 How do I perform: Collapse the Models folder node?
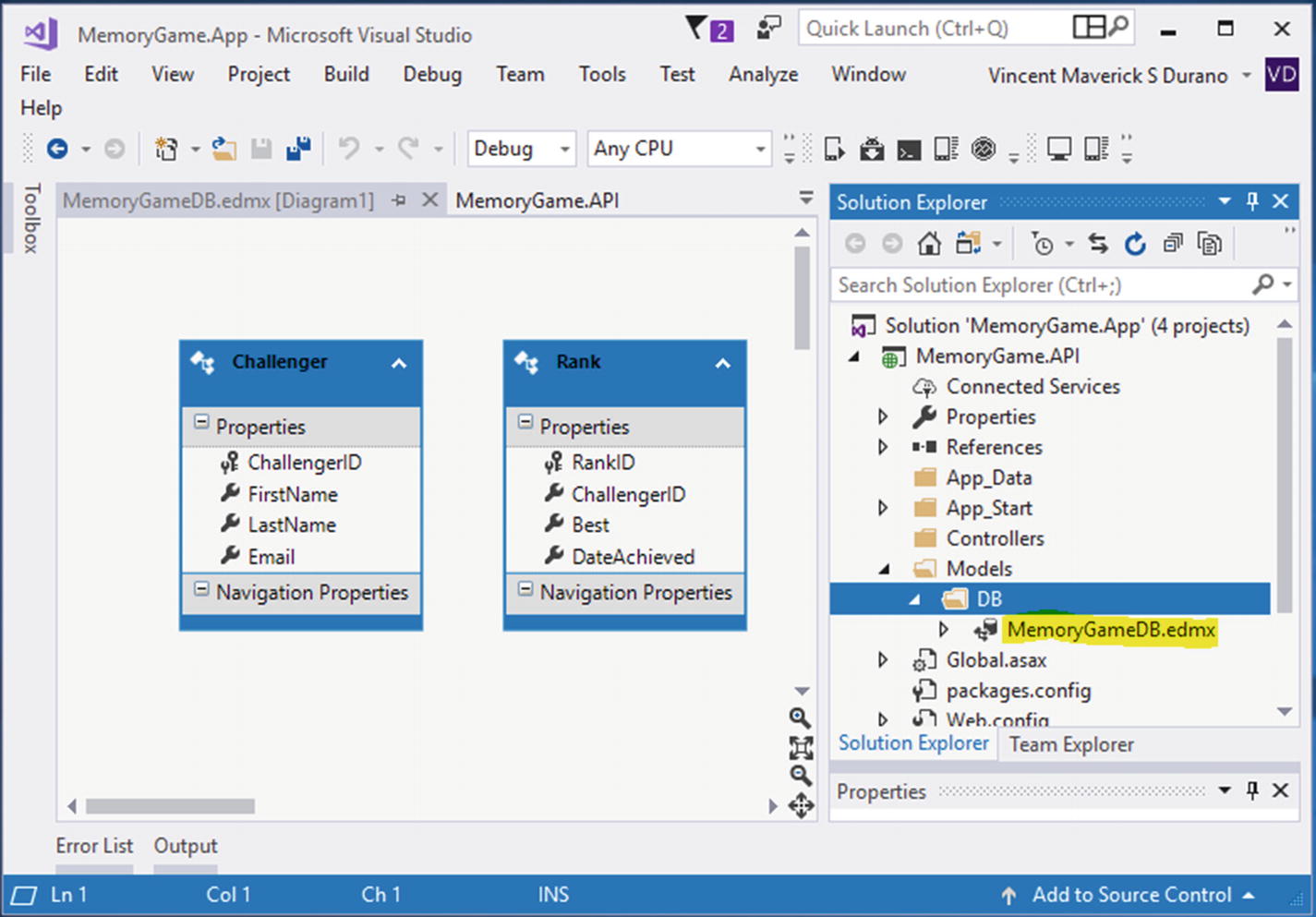(x=883, y=570)
